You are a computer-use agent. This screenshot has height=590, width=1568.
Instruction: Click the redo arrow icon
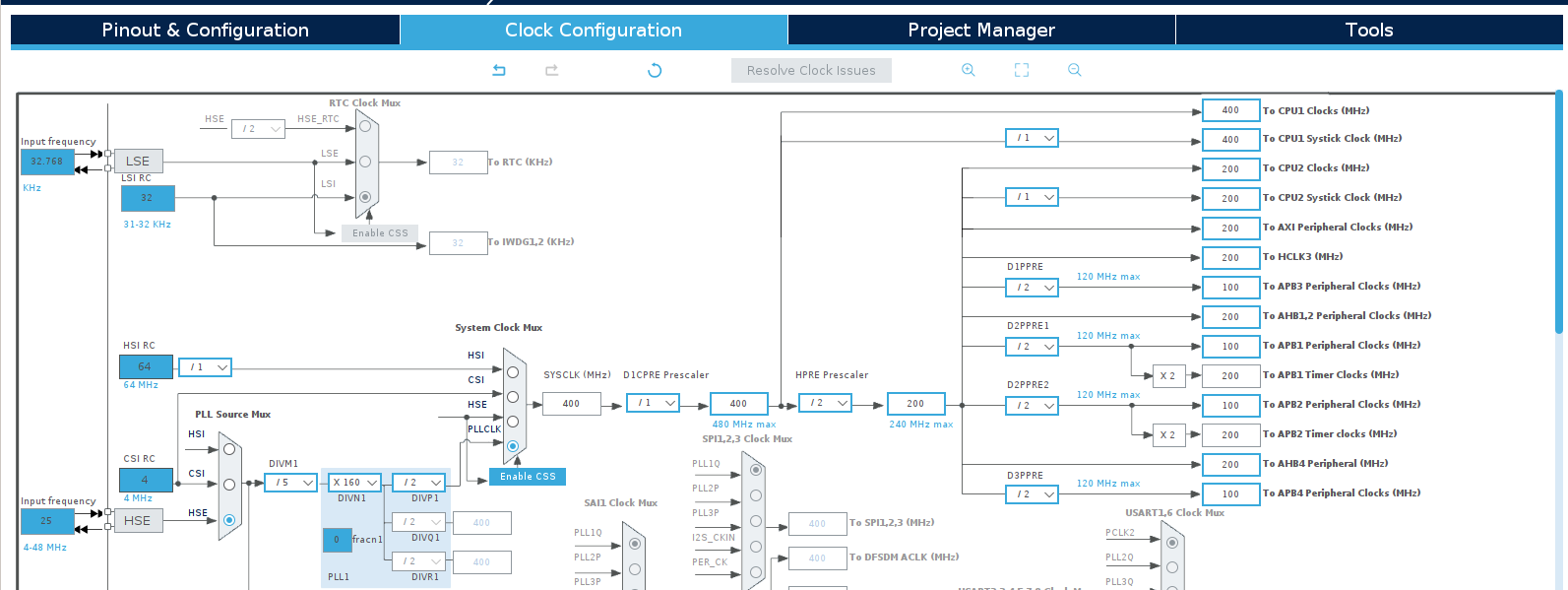click(x=551, y=70)
